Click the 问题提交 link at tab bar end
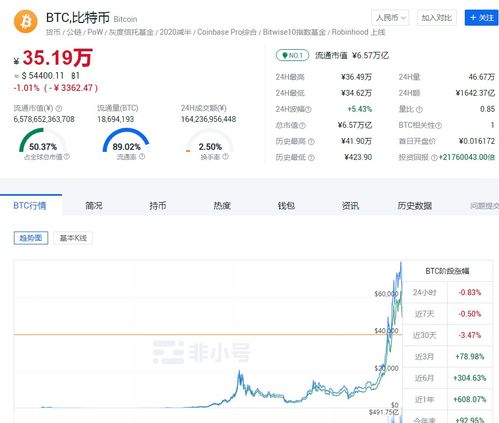The image size is (499, 423). [x=485, y=206]
